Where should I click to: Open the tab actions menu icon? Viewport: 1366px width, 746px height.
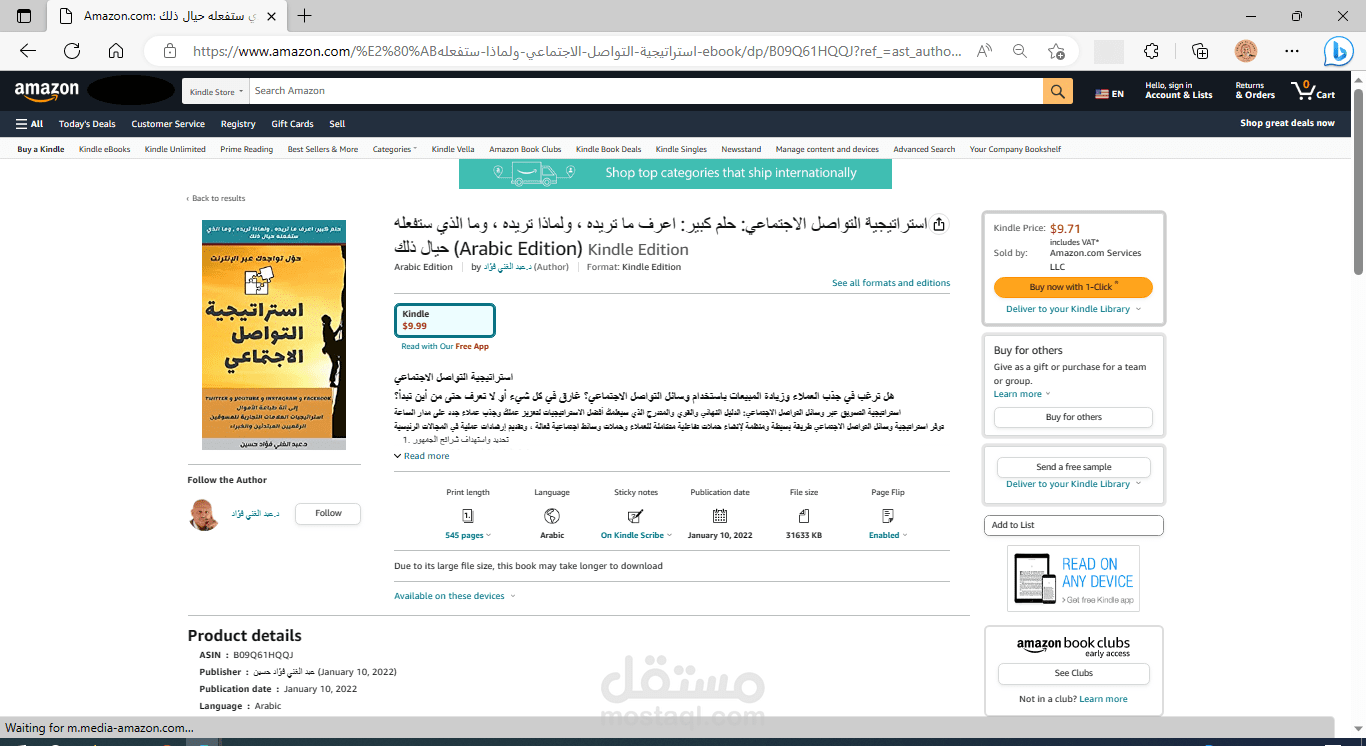[x=24, y=16]
